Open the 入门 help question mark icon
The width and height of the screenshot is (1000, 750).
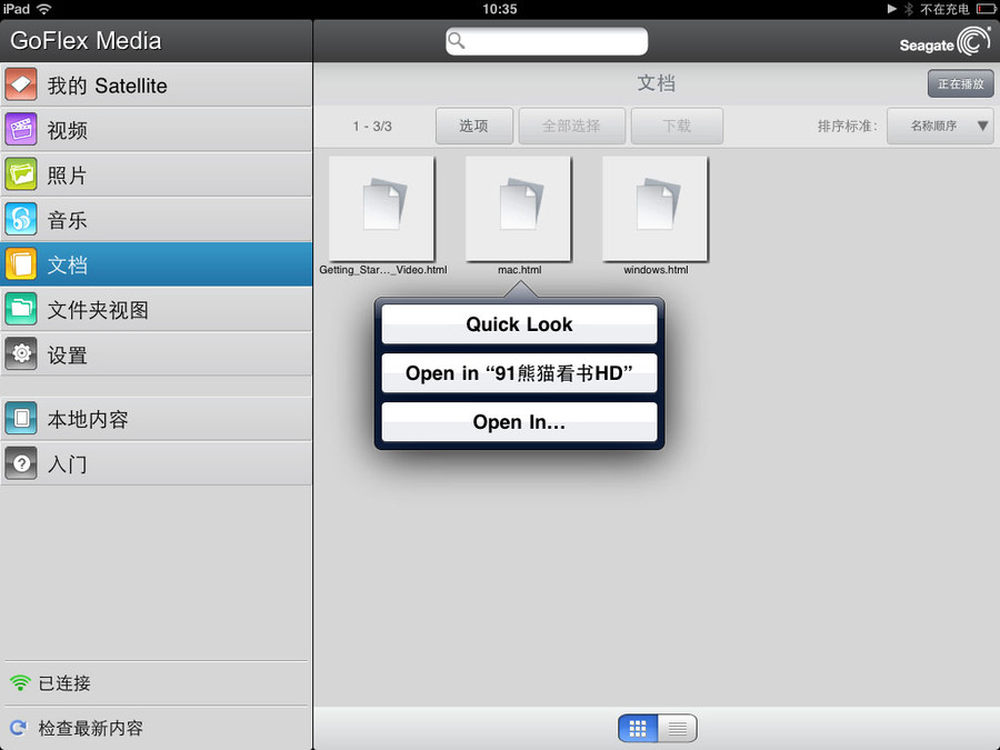click(x=21, y=464)
